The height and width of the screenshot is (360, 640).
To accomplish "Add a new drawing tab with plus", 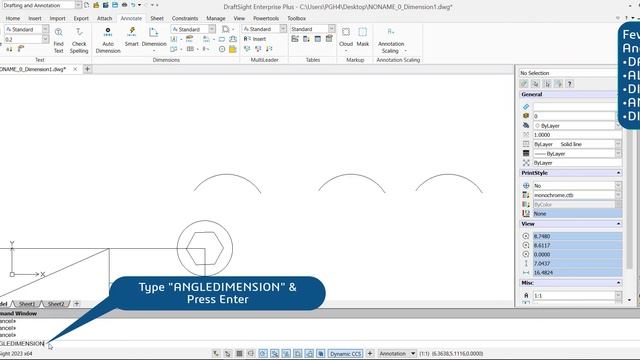I will [87, 69].
